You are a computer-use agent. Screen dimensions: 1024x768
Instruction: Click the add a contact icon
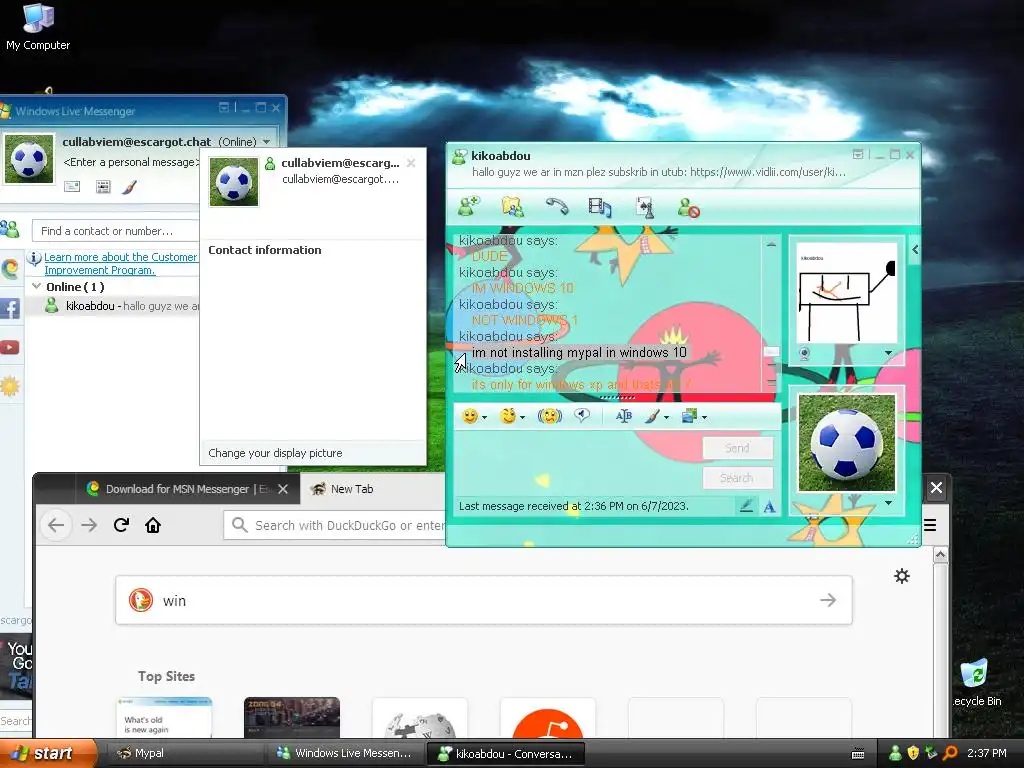coord(10,229)
